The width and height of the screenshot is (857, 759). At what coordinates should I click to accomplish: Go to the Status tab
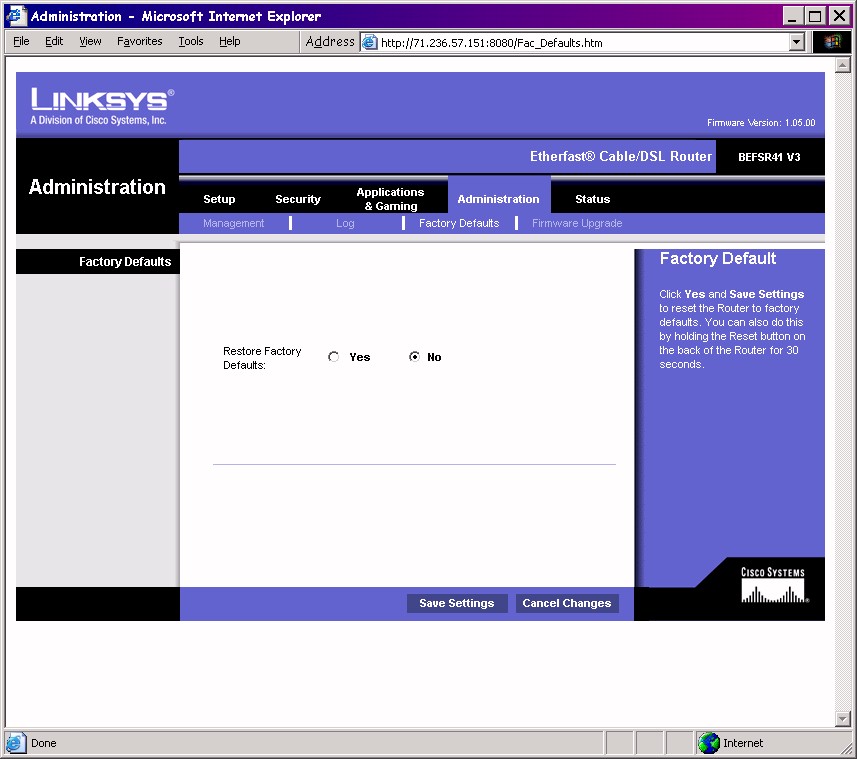point(592,199)
